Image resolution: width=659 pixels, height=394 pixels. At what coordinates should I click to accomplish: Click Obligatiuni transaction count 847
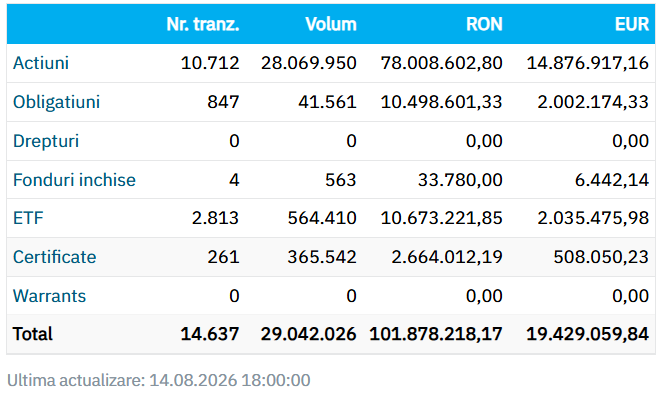(x=223, y=102)
